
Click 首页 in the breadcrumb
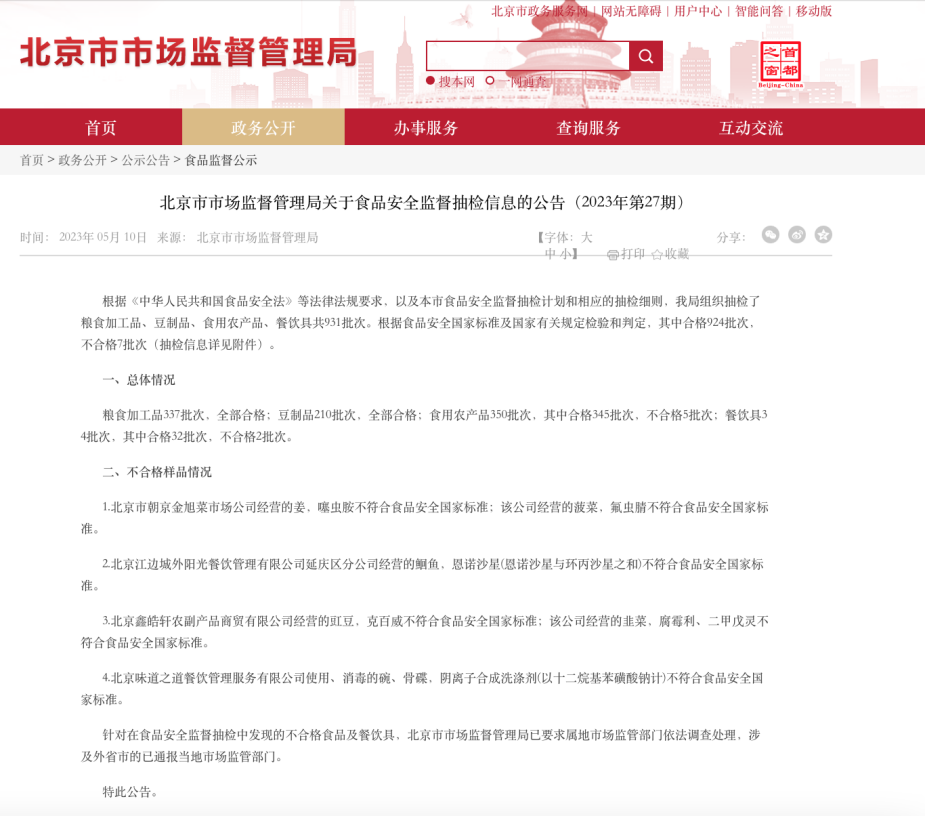[x=32, y=160]
